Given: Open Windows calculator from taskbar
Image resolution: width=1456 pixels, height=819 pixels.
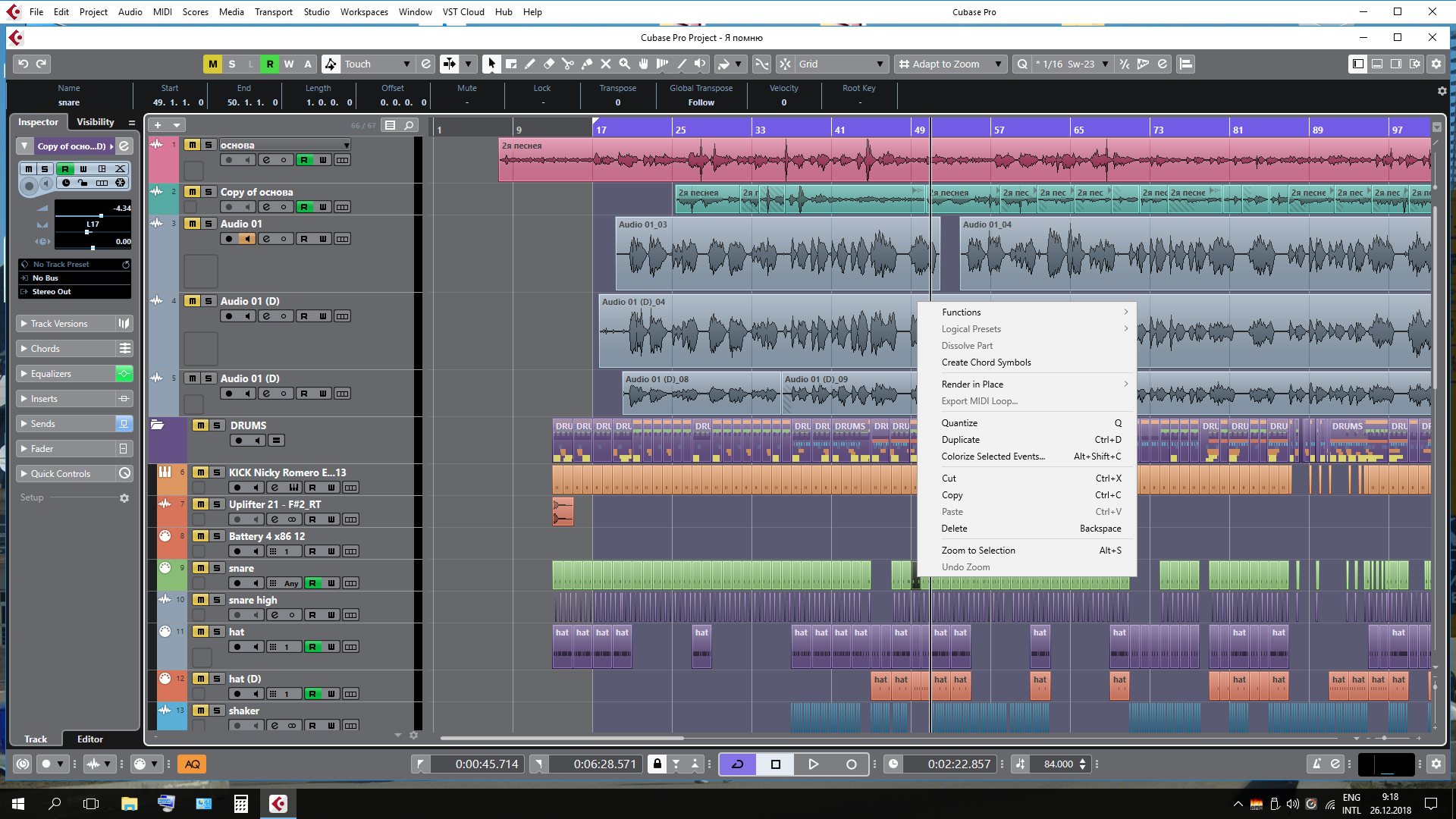Looking at the screenshot, I should 240,804.
